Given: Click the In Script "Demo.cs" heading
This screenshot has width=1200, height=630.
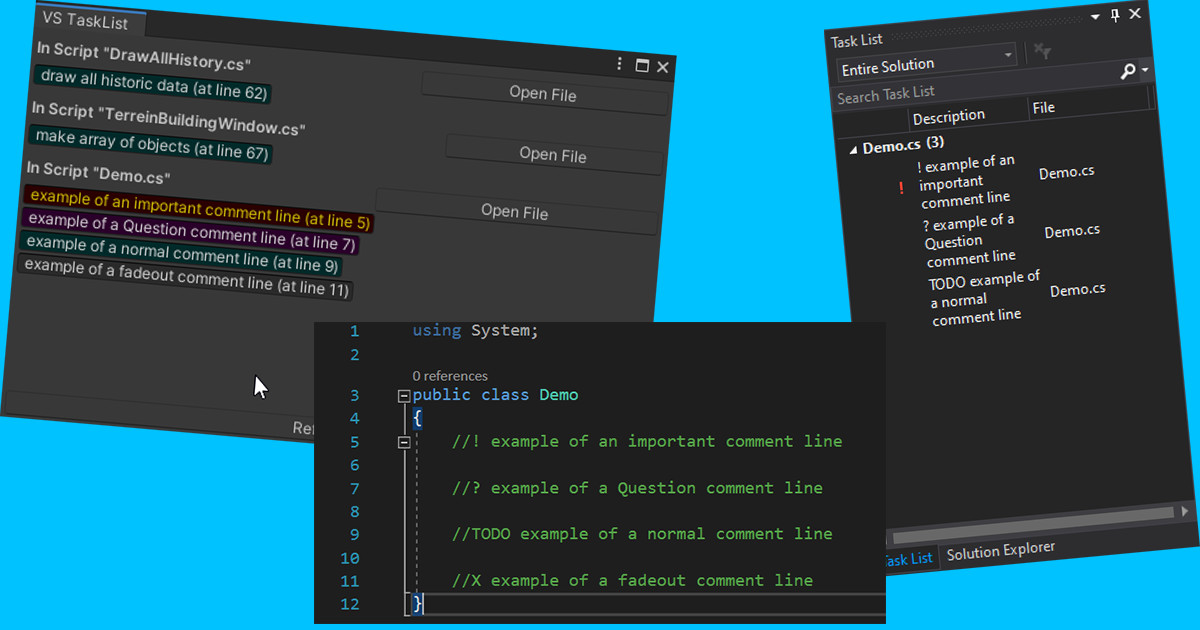Looking at the screenshot, I should tap(98, 172).
